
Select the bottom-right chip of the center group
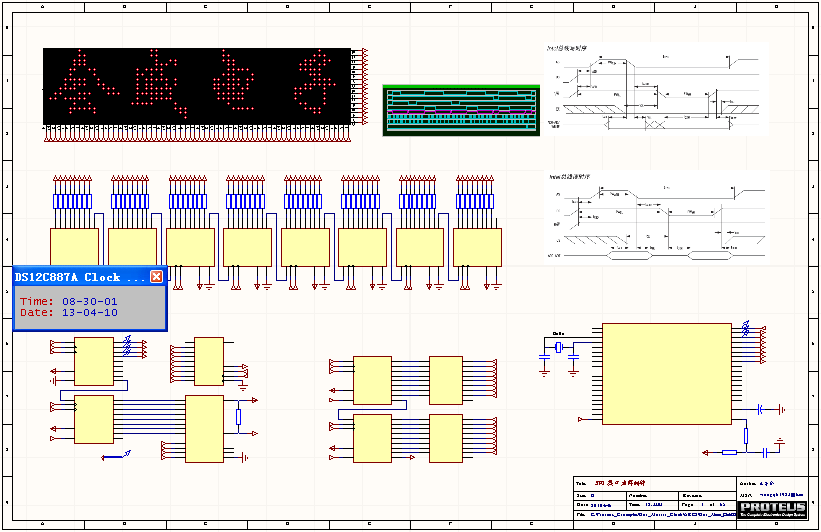446,437
